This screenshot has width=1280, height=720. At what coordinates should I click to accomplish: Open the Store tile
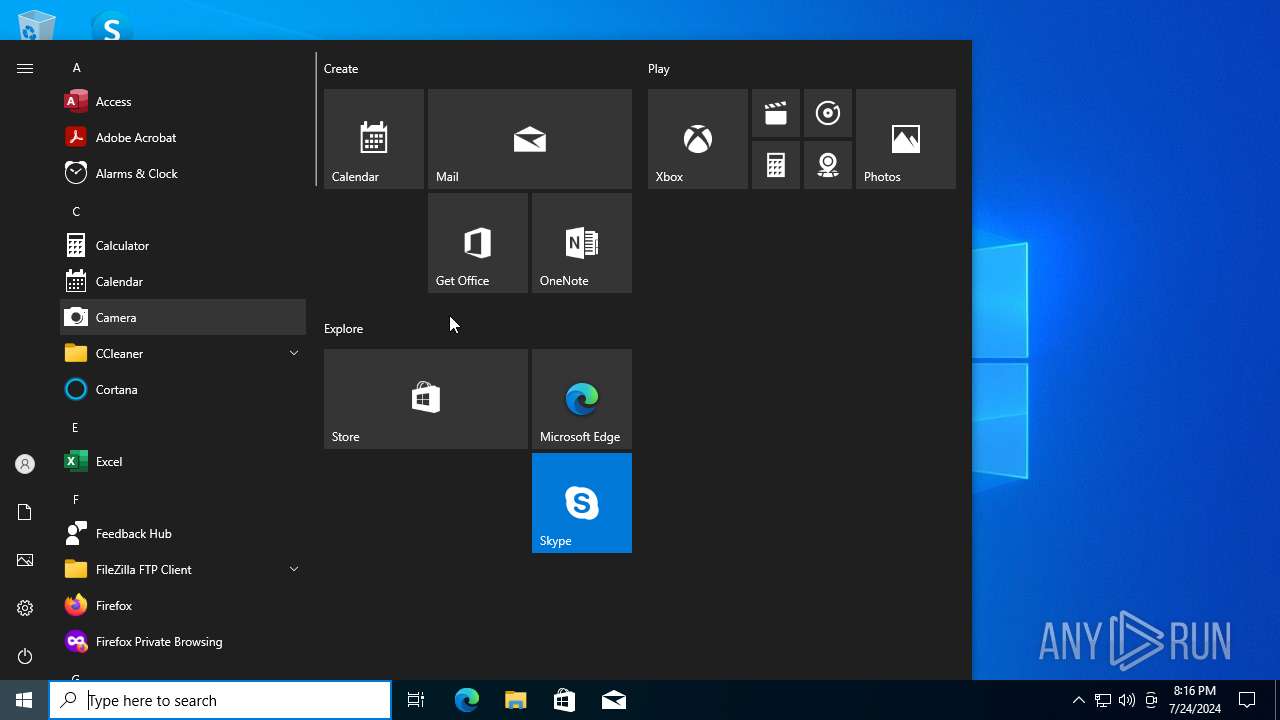(x=426, y=399)
